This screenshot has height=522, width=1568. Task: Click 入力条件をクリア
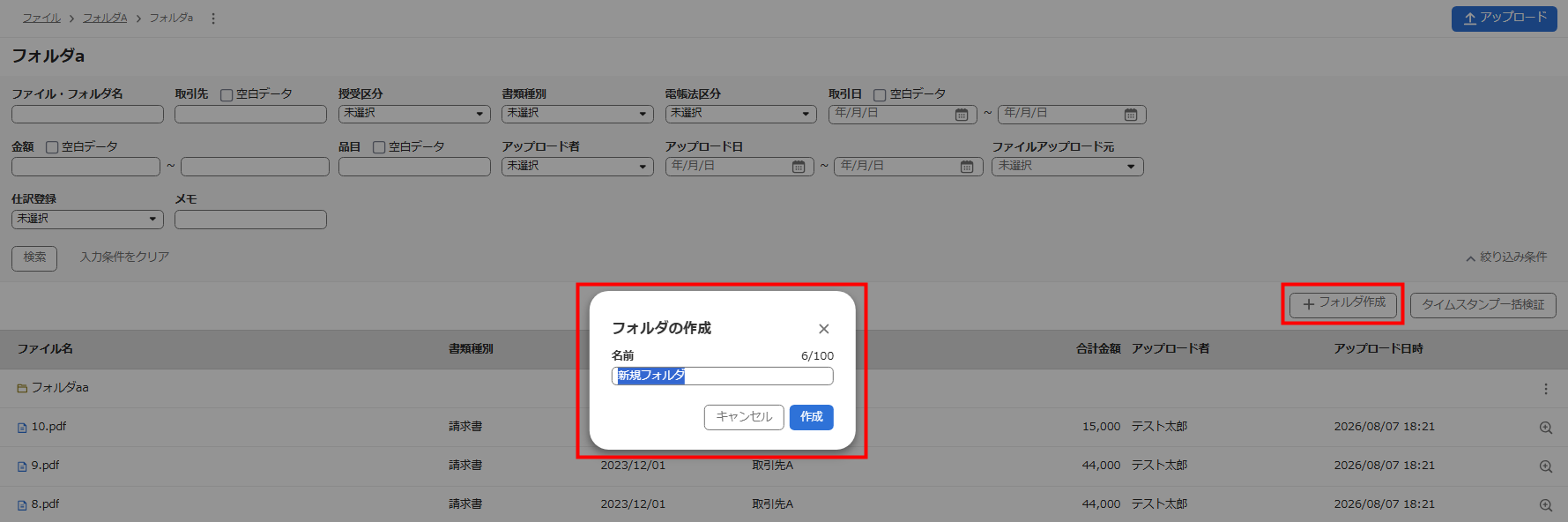point(124,257)
